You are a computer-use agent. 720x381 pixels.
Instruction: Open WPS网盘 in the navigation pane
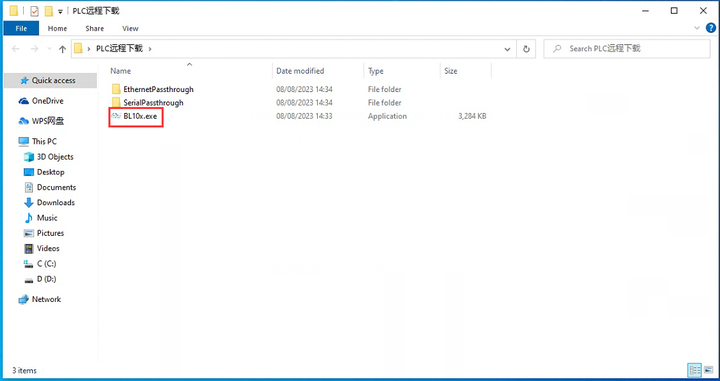click(48, 121)
